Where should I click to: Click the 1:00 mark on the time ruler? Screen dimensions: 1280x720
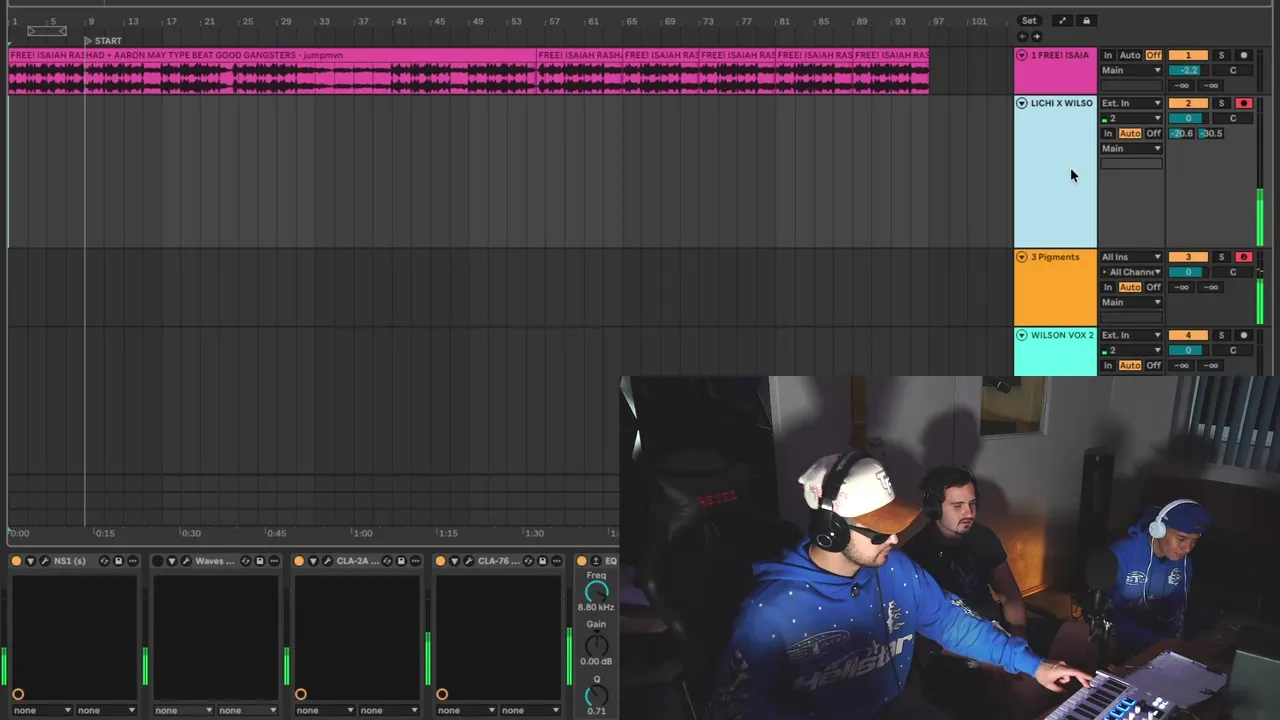pyautogui.click(x=362, y=533)
